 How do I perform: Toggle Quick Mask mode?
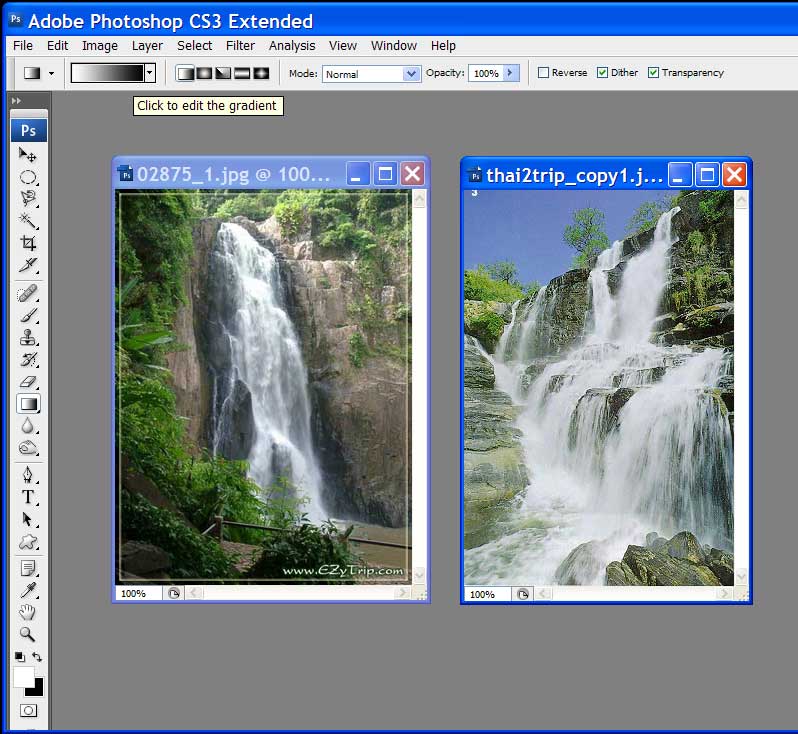pyautogui.click(x=28, y=711)
